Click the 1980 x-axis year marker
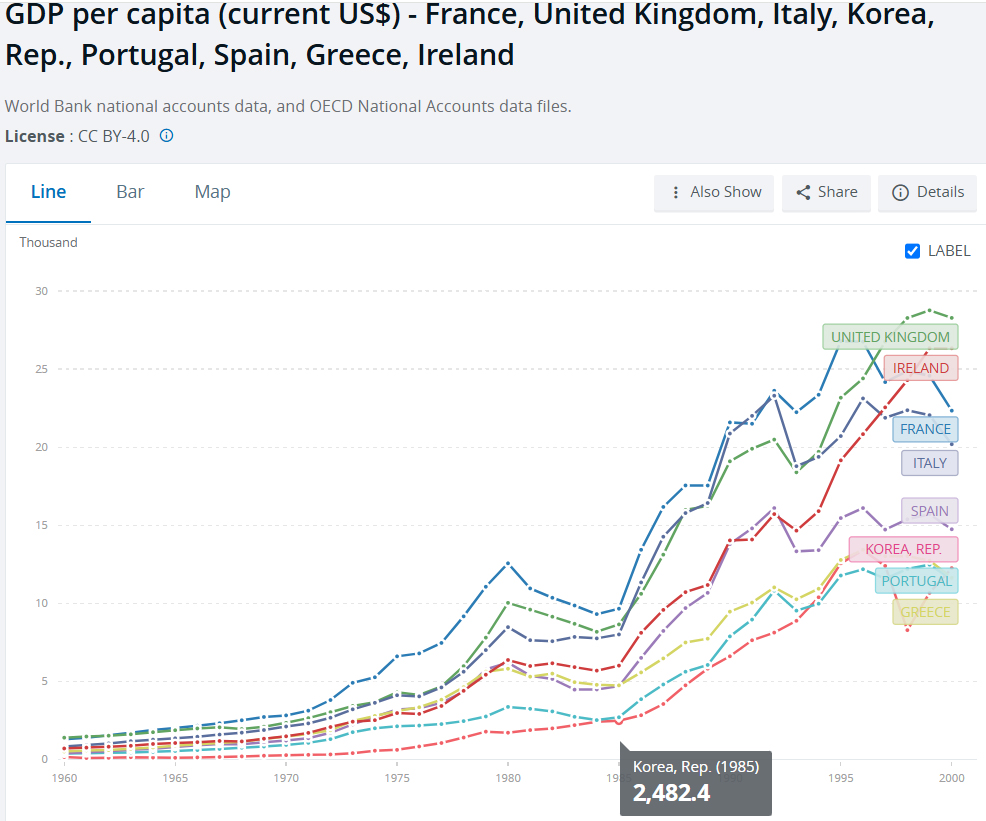This screenshot has height=821, width=986. click(x=507, y=777)
